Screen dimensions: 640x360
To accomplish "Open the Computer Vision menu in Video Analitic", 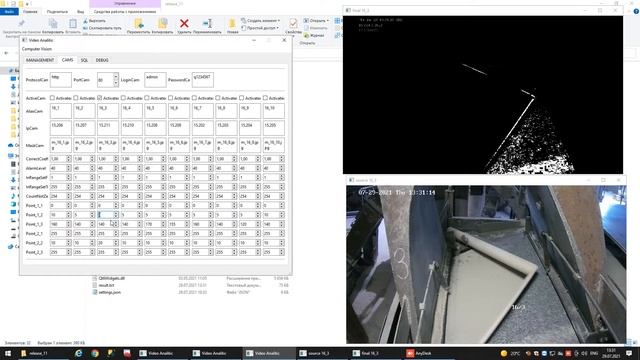I will click(x=37, y=49).
